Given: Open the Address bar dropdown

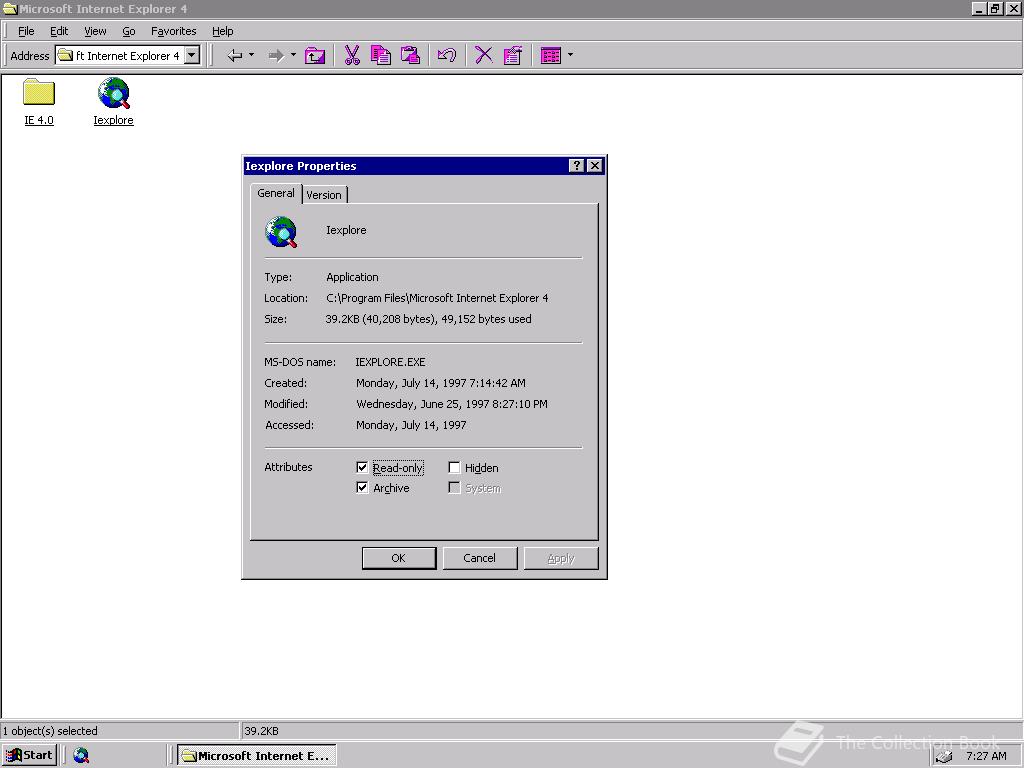Looking at the screenshot, I should pos(192,56).
